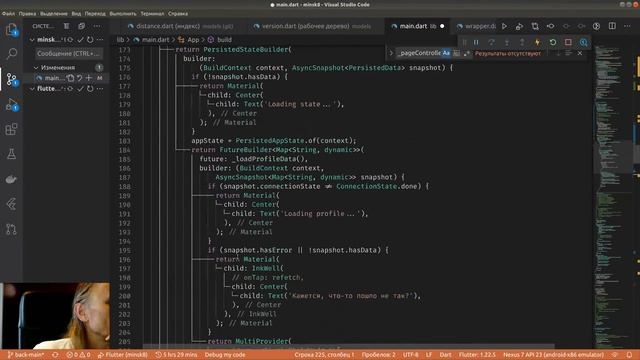Image resolution: width=640 pixels, height=360 pixels.
Task: Discard changes to main.dart
Action: click(x=80, y=78)
